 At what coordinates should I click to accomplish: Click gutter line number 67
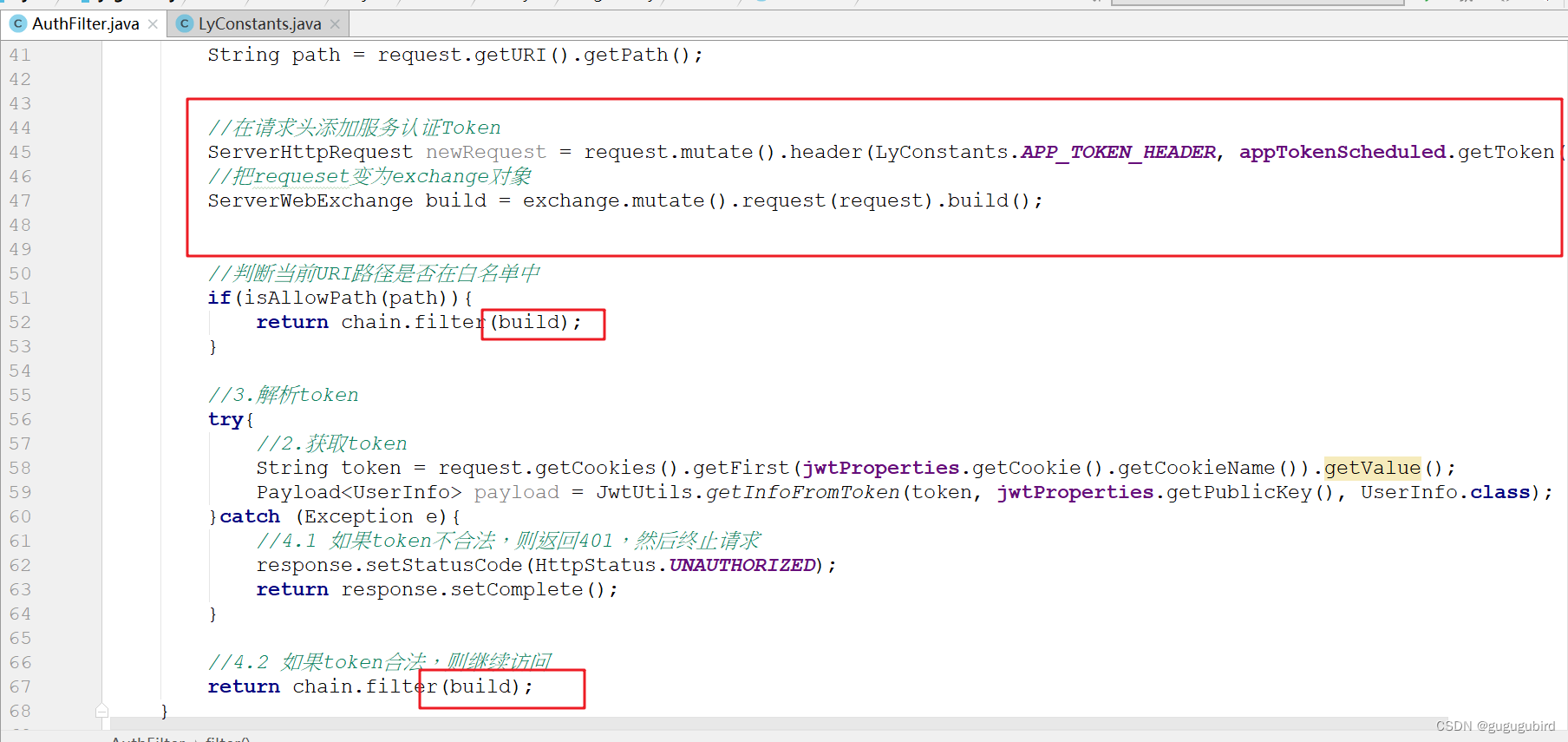tap(20, 686)
